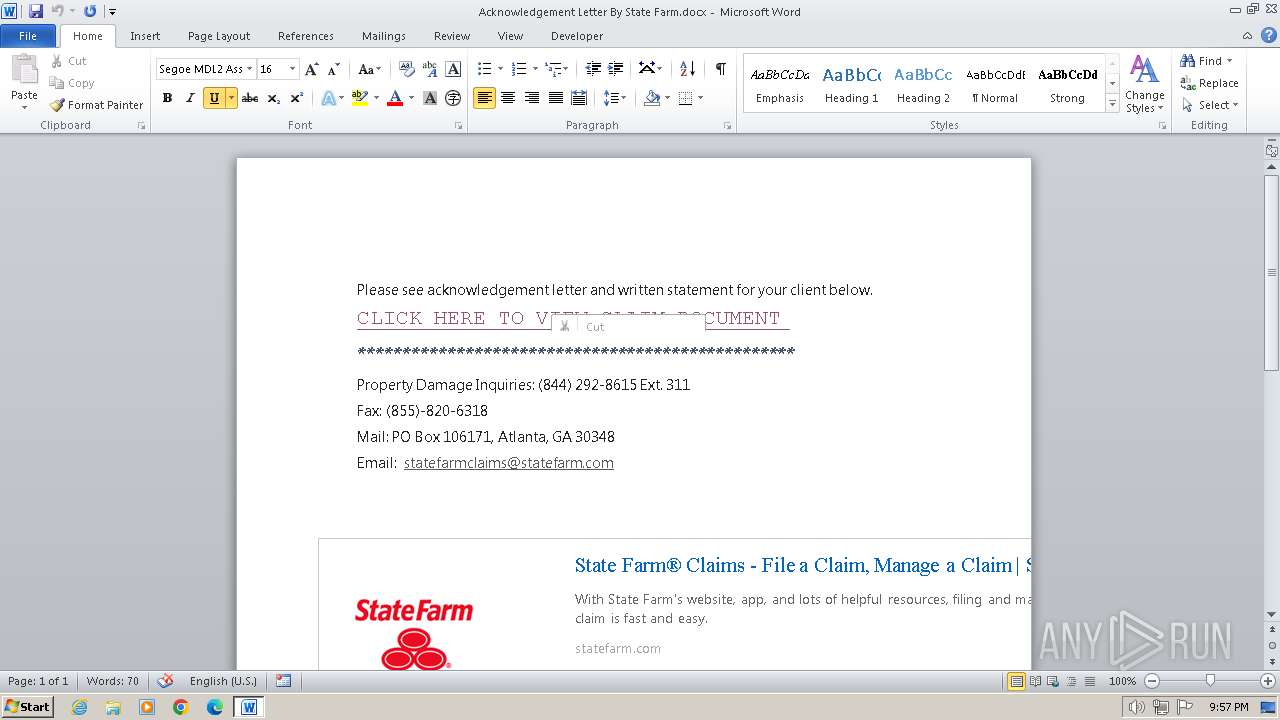Click the zoom slider handle

pos(1210,681)
